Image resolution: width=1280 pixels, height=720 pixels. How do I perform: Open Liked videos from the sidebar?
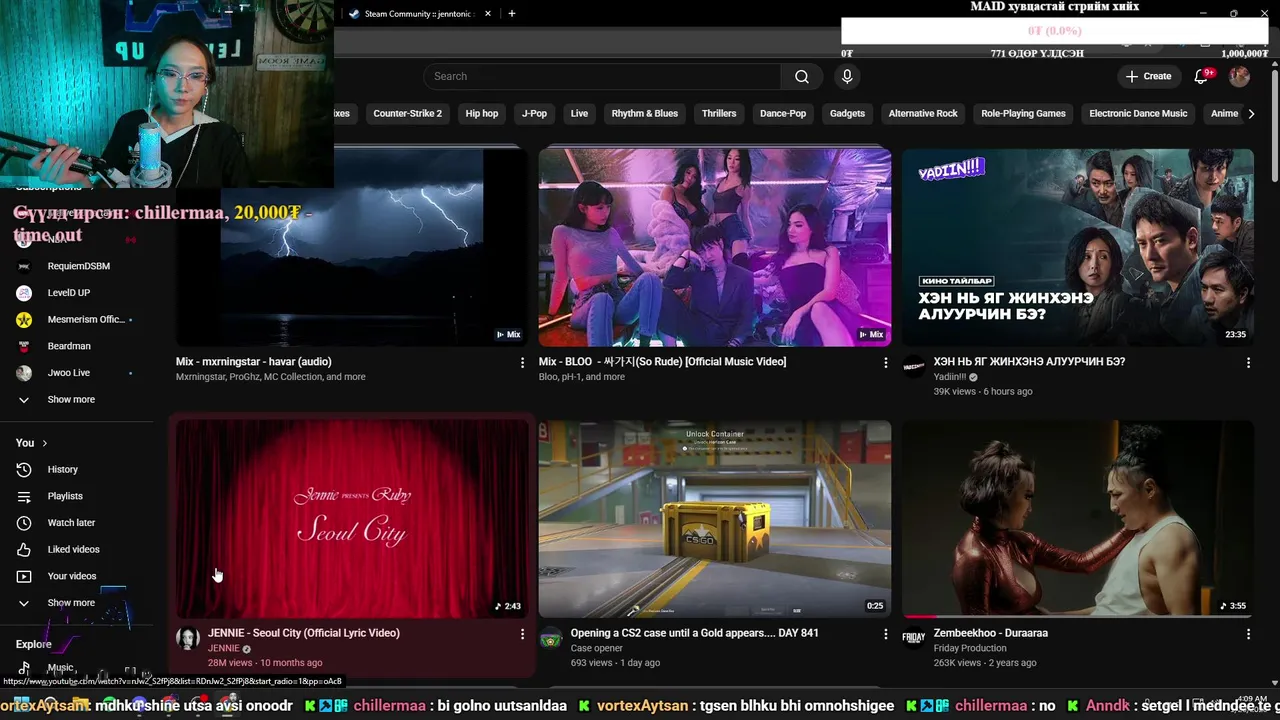coord(78,550)
